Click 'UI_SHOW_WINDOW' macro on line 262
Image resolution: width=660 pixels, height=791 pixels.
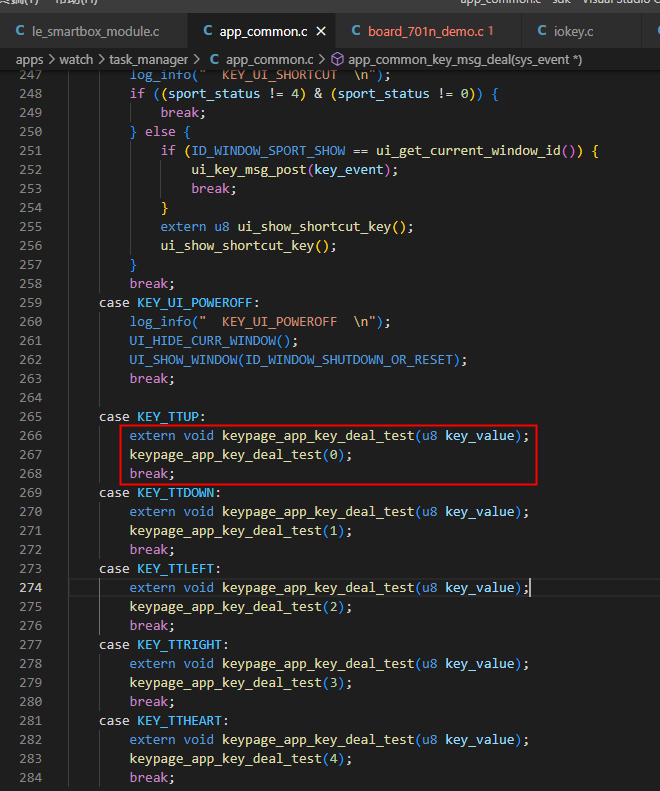click(183, 360)
